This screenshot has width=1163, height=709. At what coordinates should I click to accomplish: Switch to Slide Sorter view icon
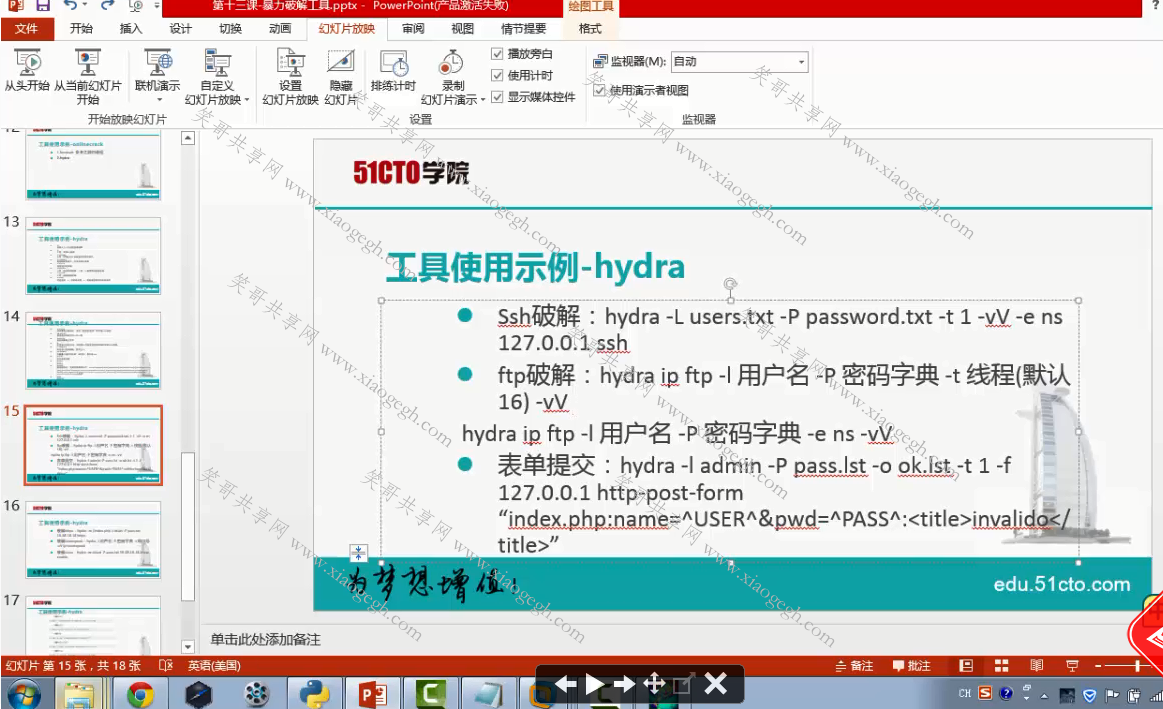[1001, 665]
